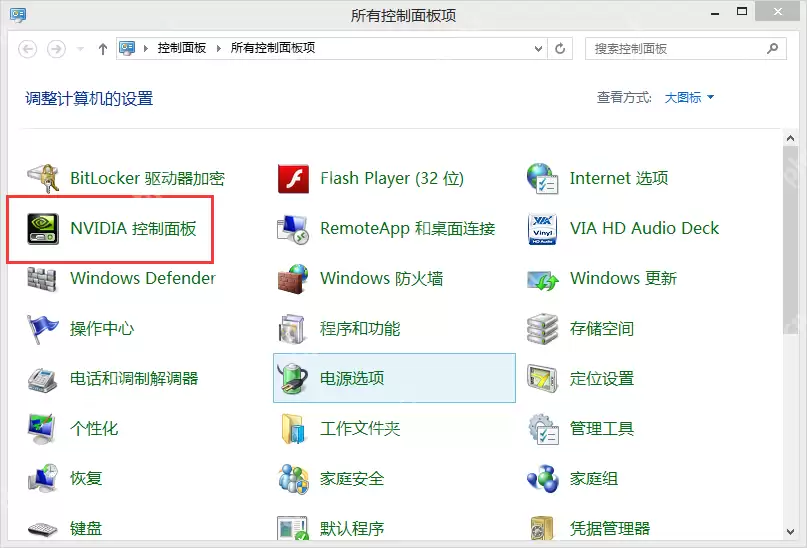This screenshot has height=548, width=807.
Task: Click the Internet 选项 globe icon
Action: pos(542,178)
